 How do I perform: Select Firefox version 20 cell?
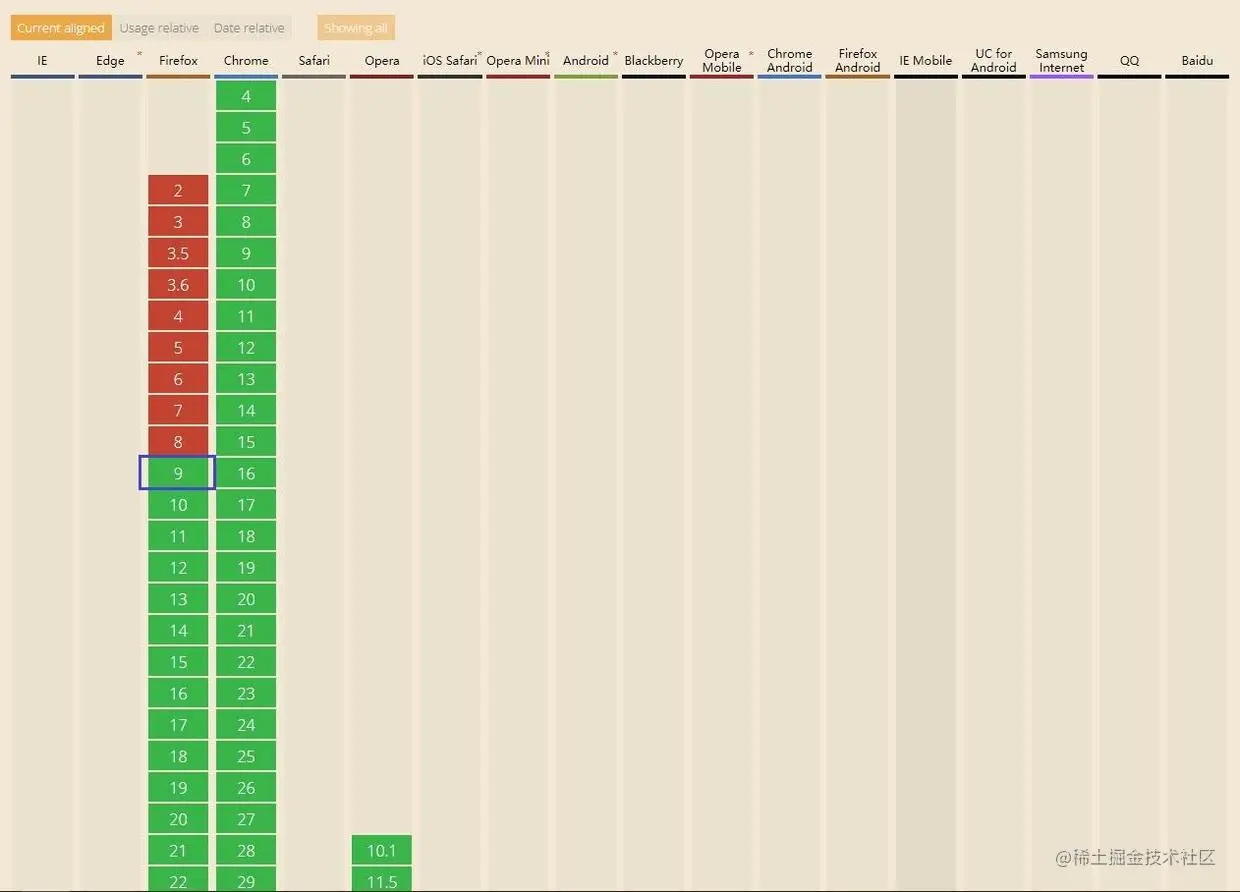point(178,819)
